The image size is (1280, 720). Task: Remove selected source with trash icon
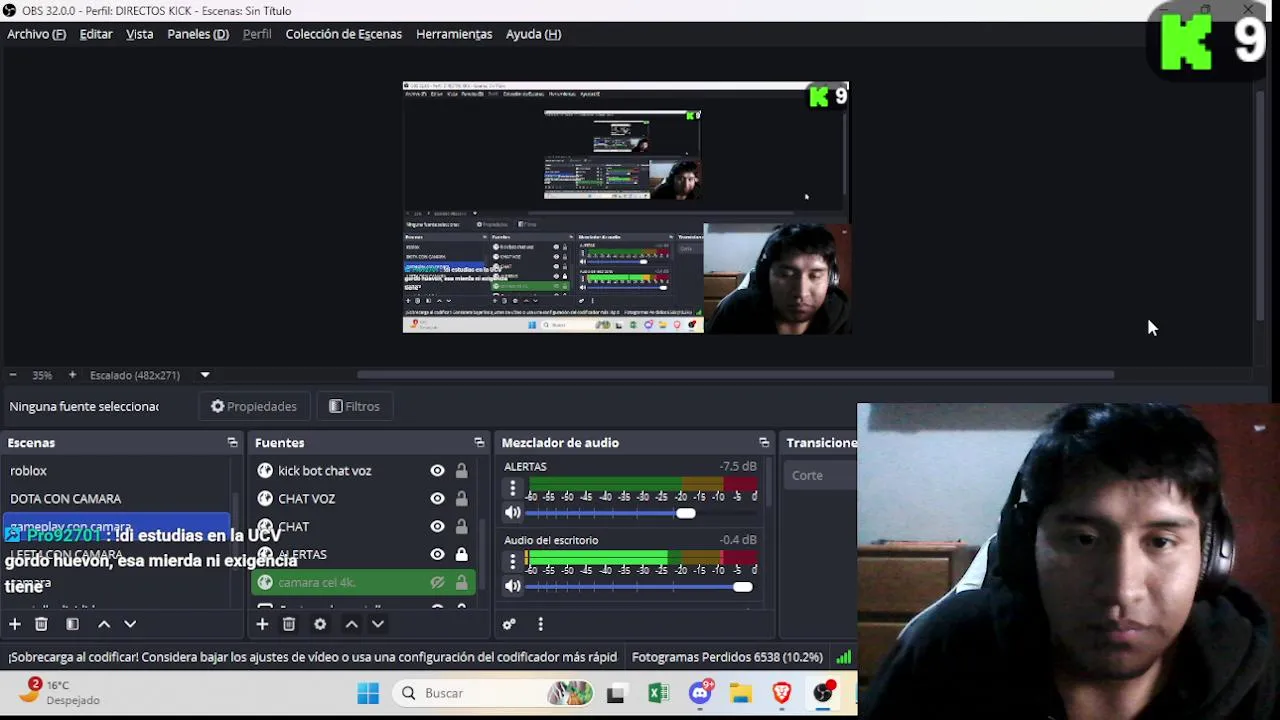[x=289, y=624]
